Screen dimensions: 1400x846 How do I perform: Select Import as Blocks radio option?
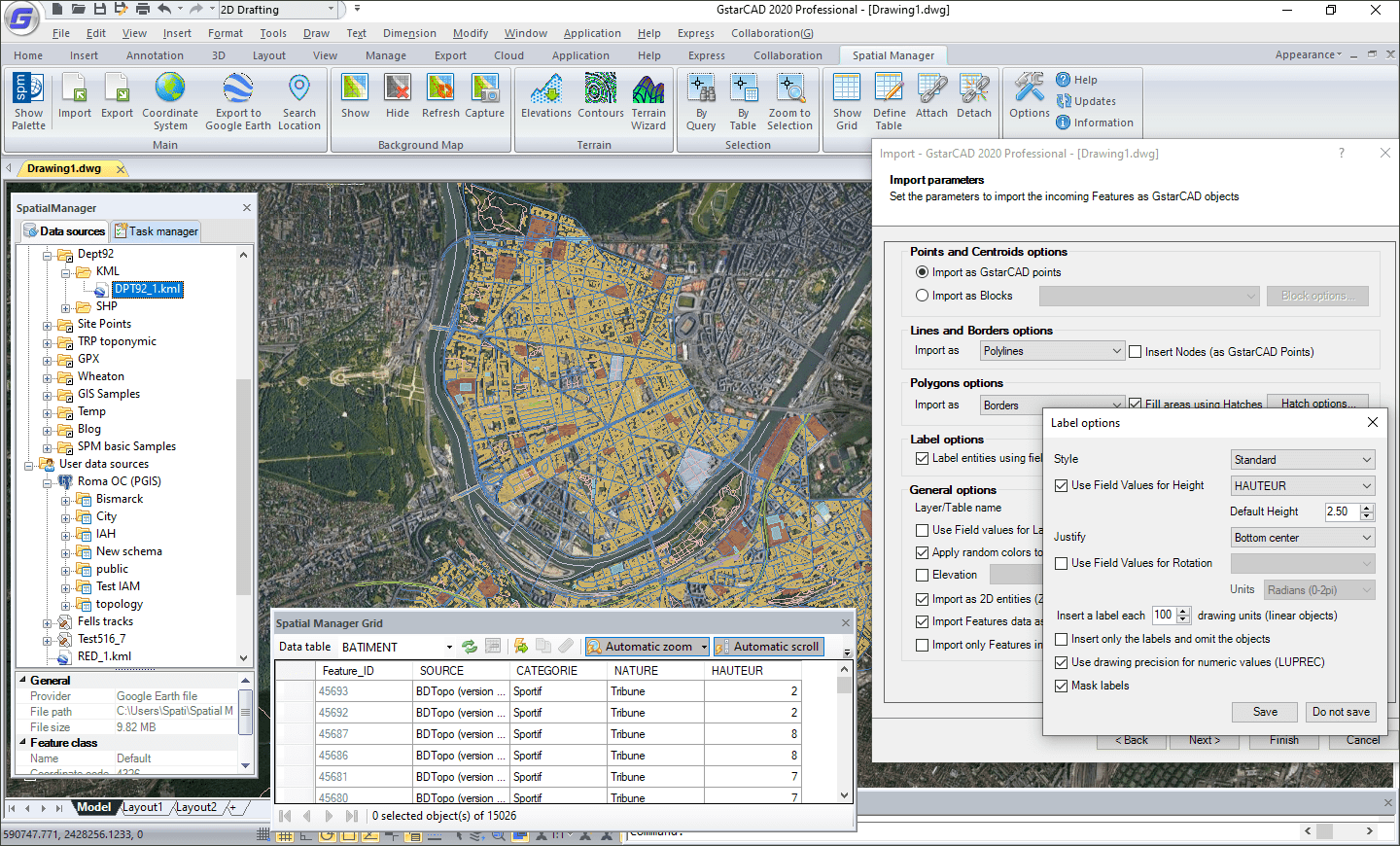click(922, 296)
